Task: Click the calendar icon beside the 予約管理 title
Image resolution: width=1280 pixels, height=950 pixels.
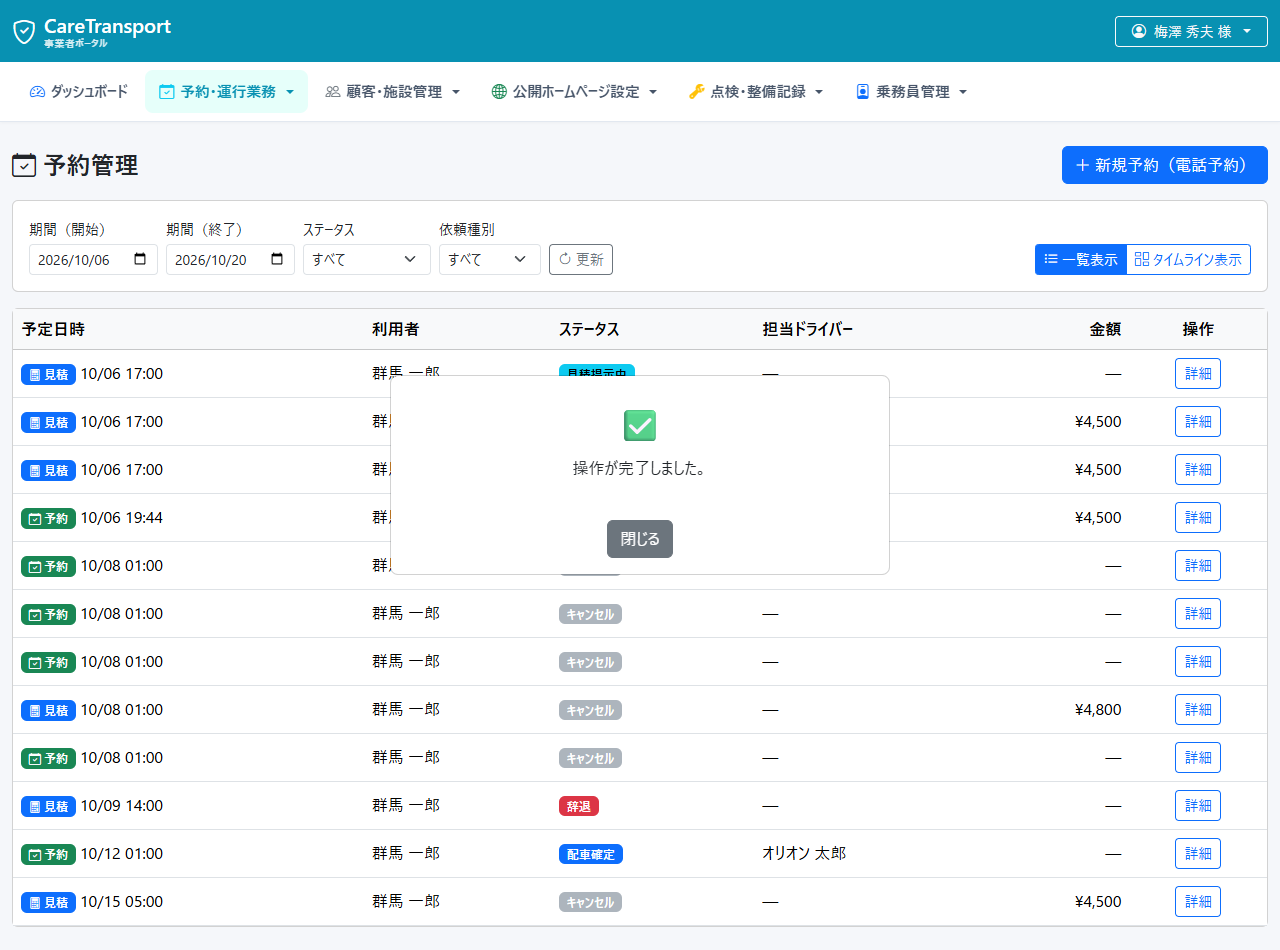Action: pyautogui.click(x=24, y=166)
